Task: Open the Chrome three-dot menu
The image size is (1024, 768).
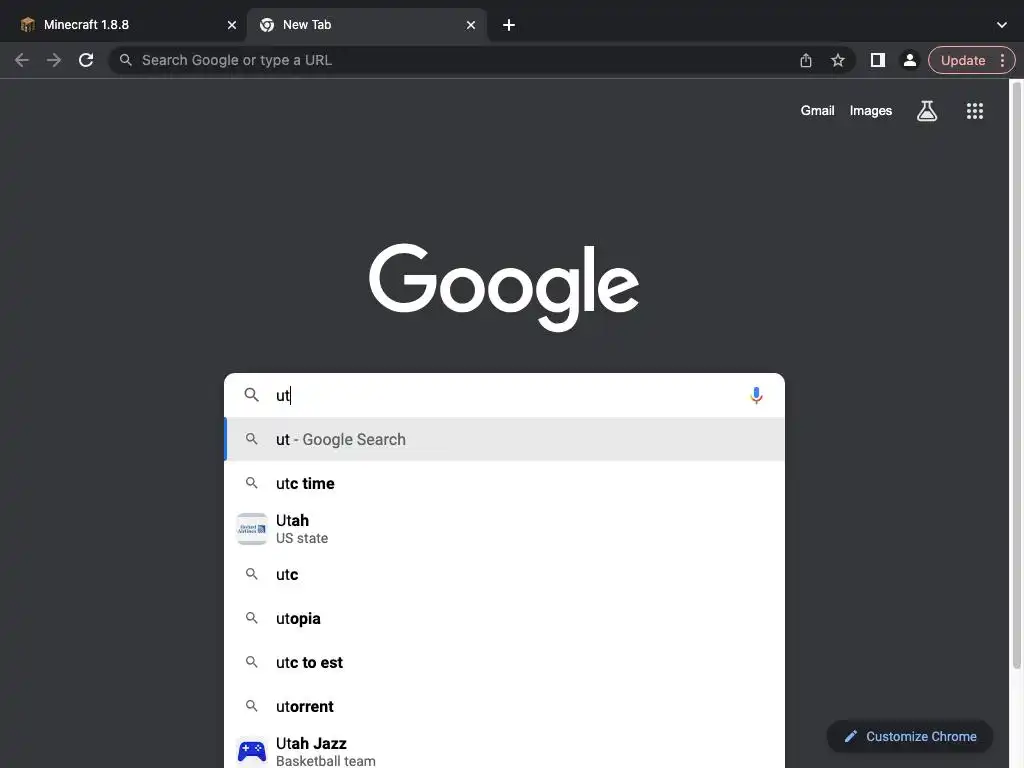Action: coord(1002,60)
